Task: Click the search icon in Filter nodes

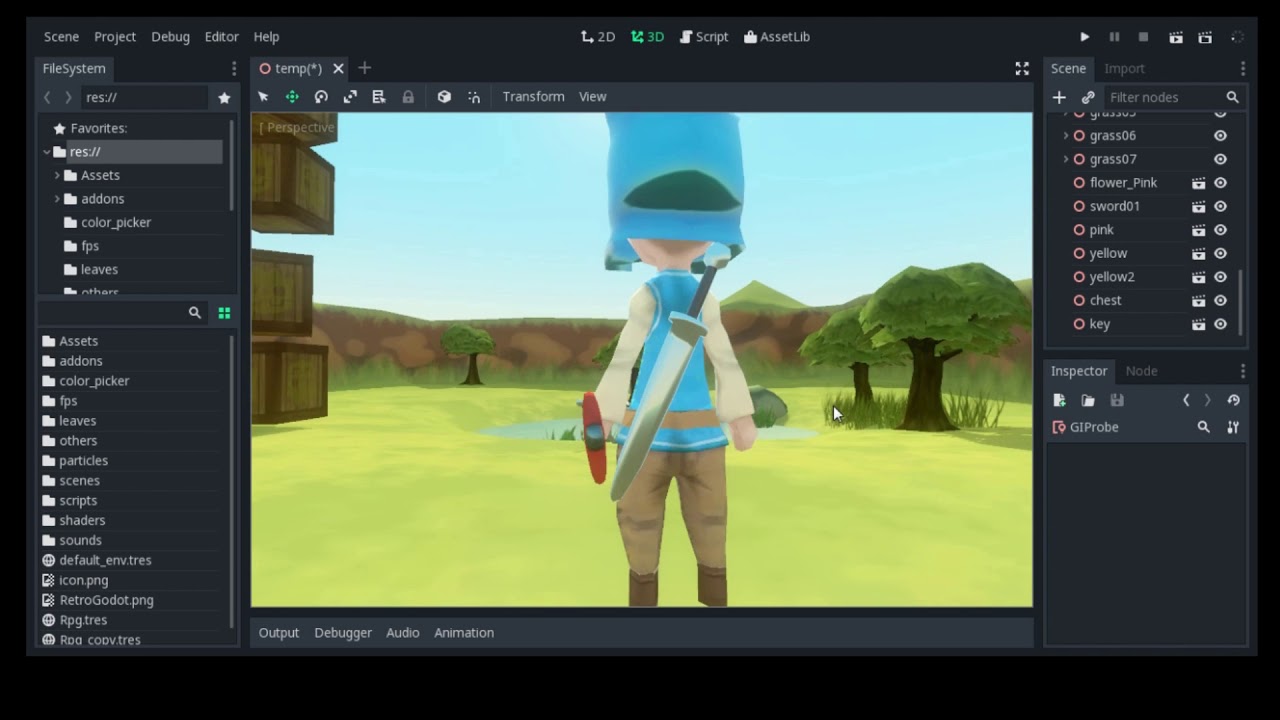Action: click(x=1233, y=97)
